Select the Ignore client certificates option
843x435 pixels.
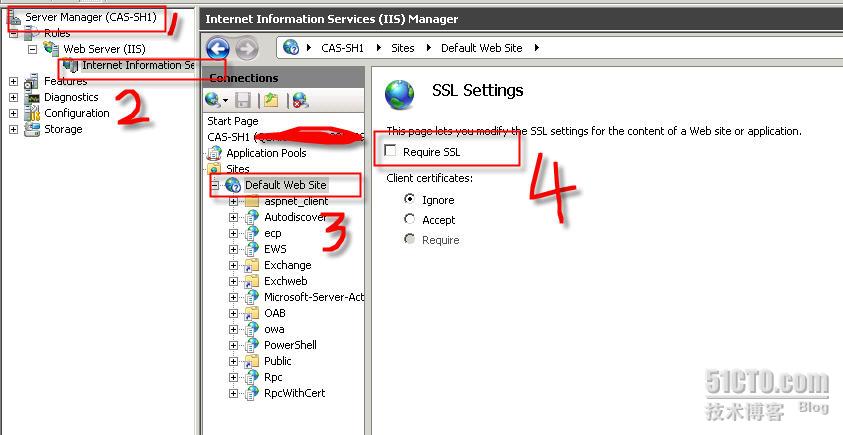coord(410,199)
